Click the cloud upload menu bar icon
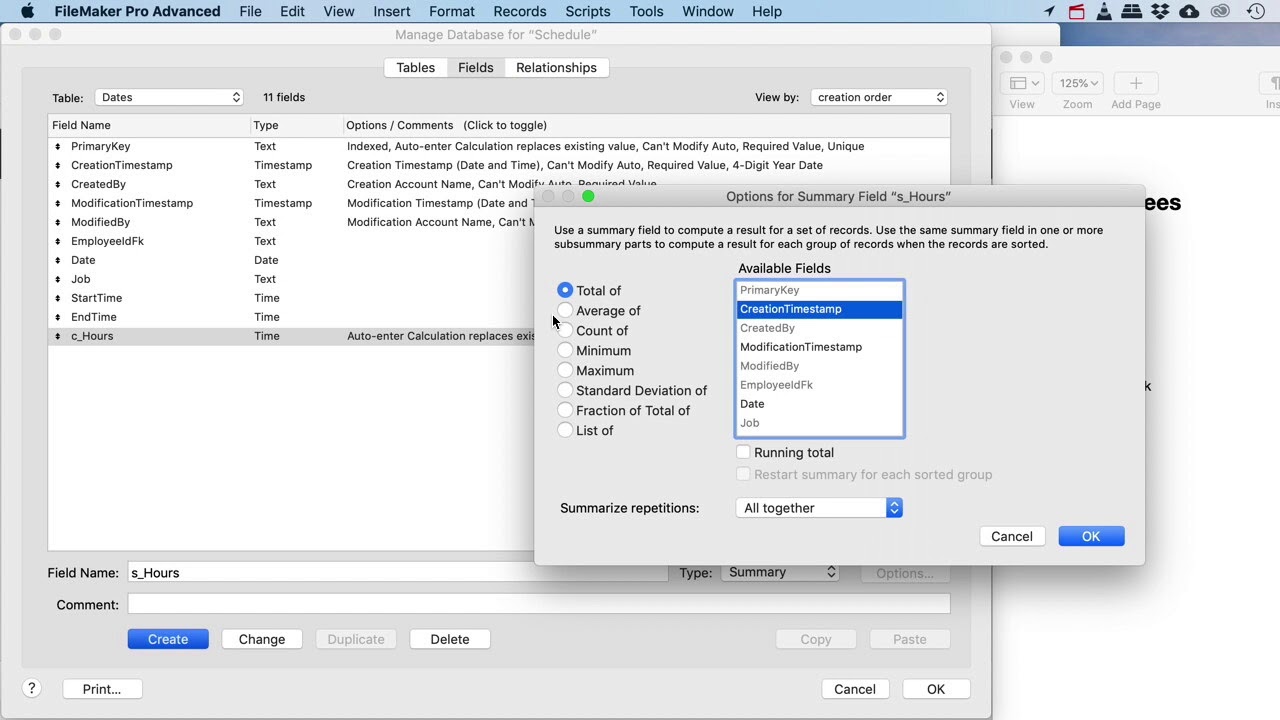Viewport: 1280px width, 720px height. 1189,11
